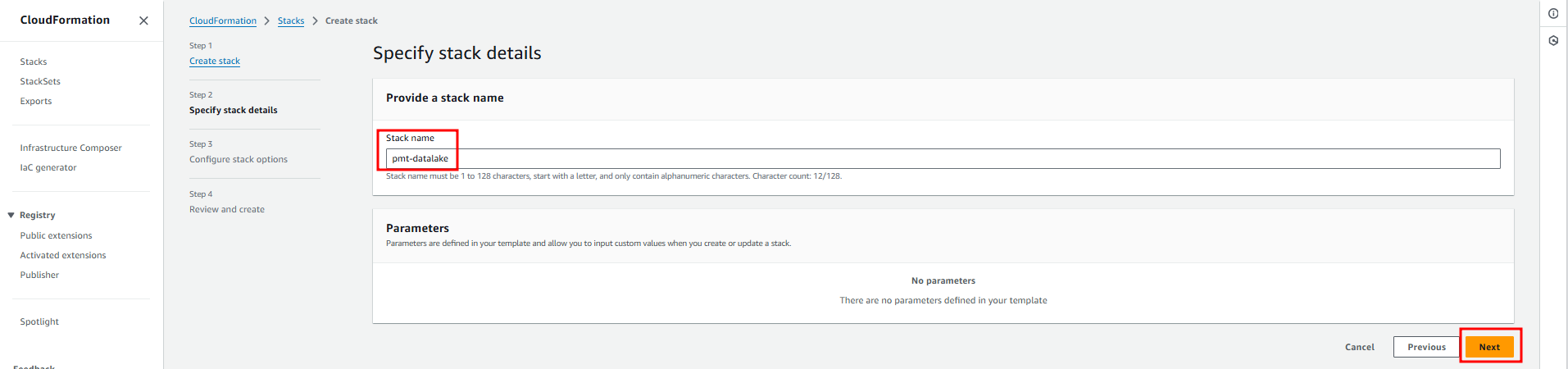Image resolution: width=1568 pixels, height=369 pixels.
Task: Open Infrastructure Composer
Action: pos(70,148)
